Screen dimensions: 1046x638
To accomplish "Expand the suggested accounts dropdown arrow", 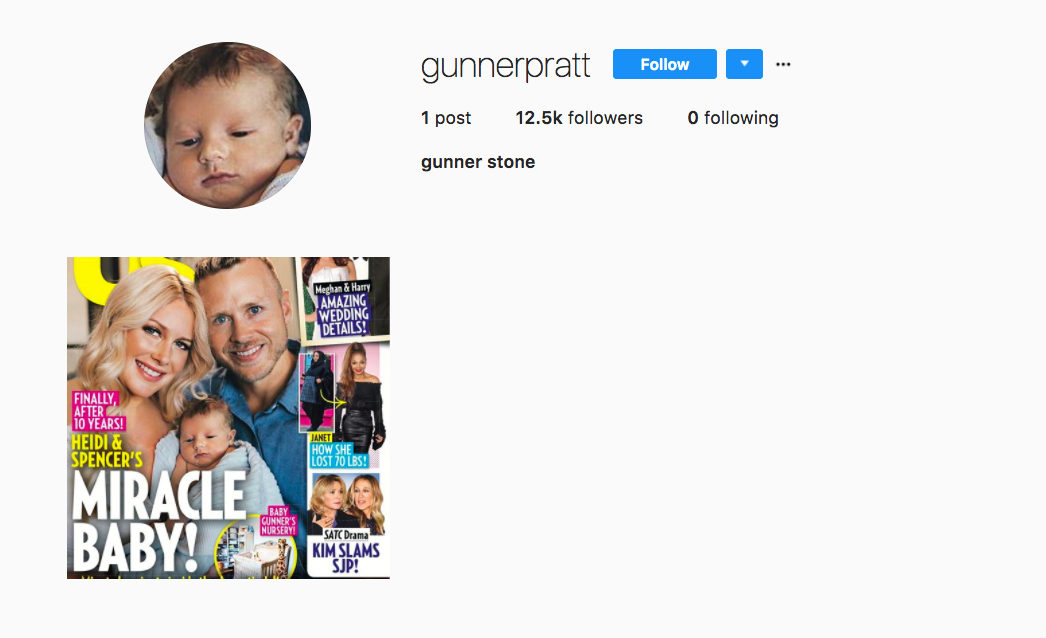I will click(744, 64).
